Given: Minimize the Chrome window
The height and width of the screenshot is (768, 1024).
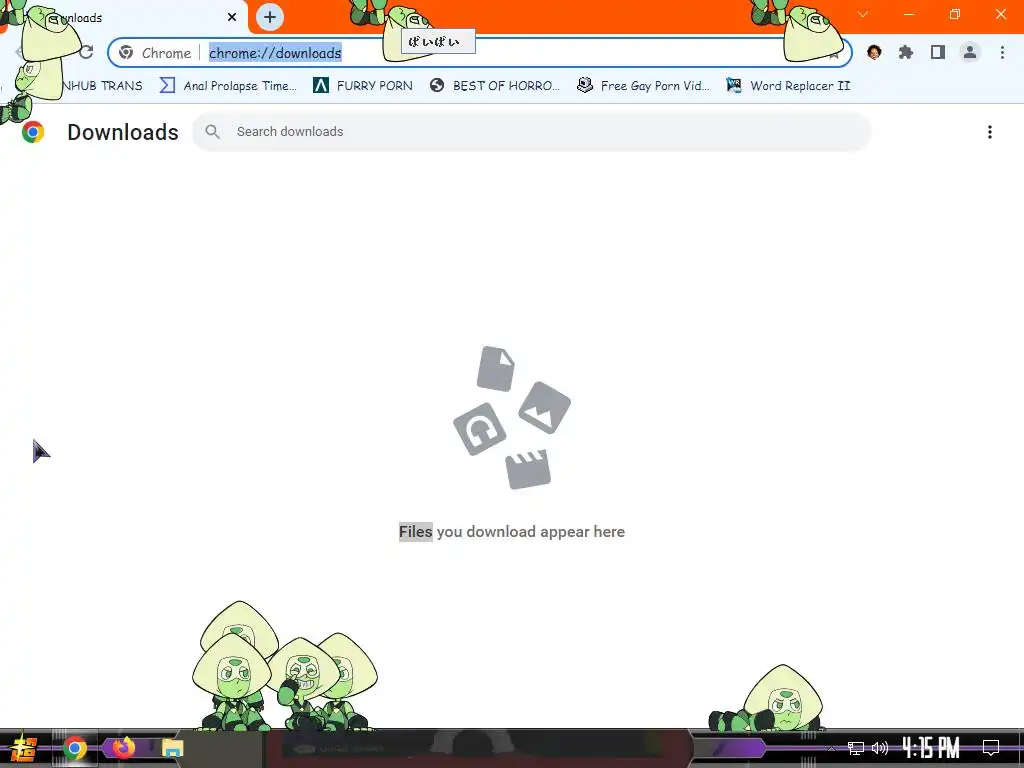Looking at the screenshot, I should click(909, 14).
